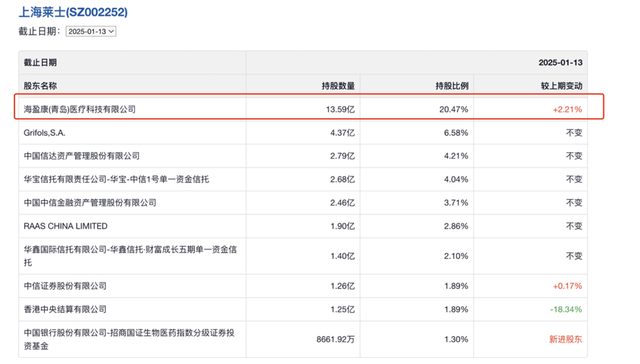Click the 中信证券股份有限公司 shareholder name
The width and height of the screenshot is (640, 364).
click(x=65, y=286)
